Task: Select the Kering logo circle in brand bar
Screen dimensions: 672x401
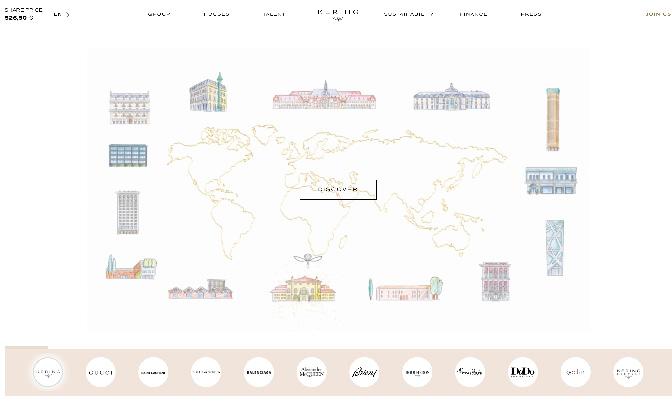Action: [x=48, y=372]
